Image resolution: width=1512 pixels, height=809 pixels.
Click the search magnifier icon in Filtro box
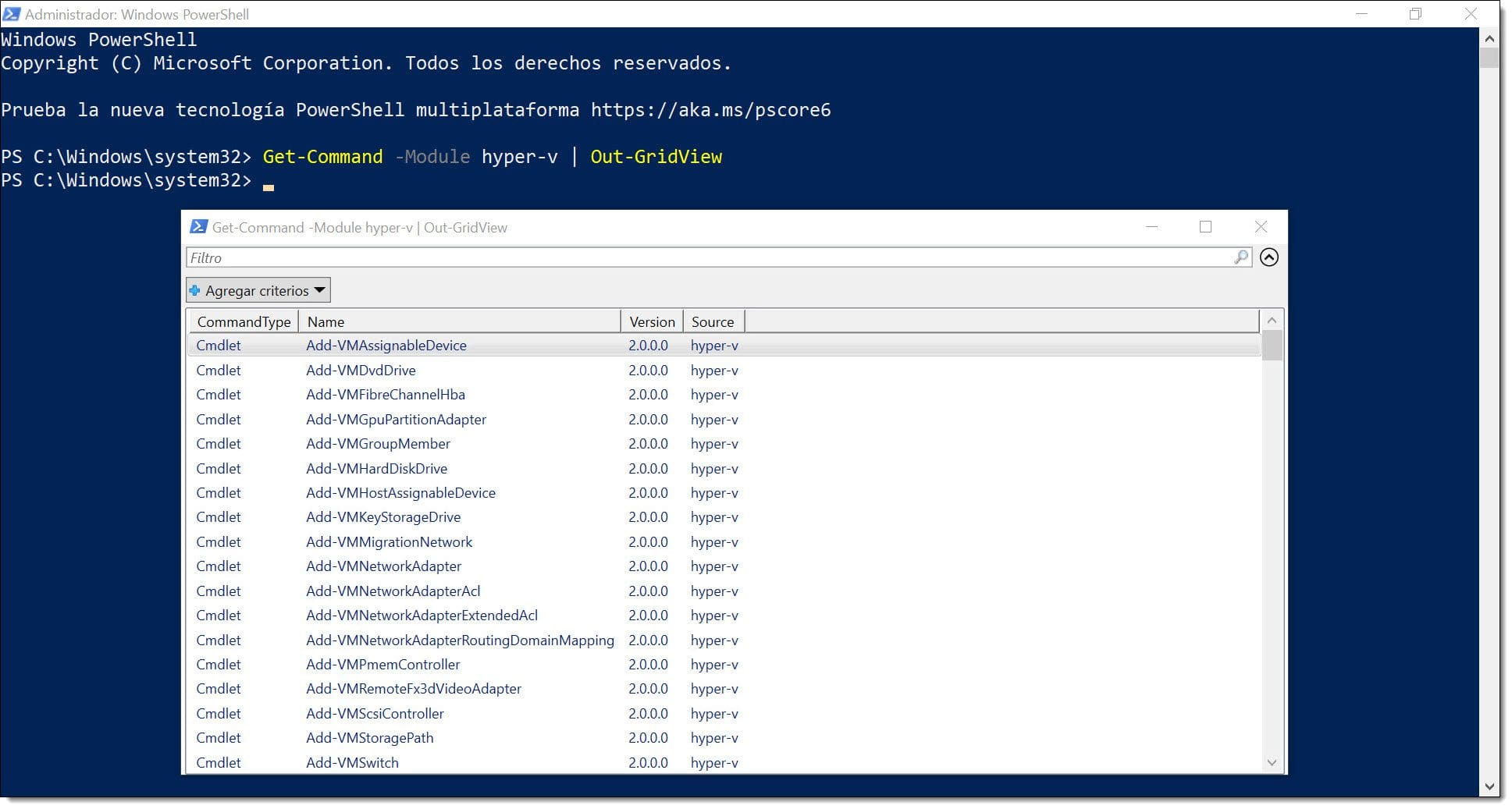coord(1240,257)
